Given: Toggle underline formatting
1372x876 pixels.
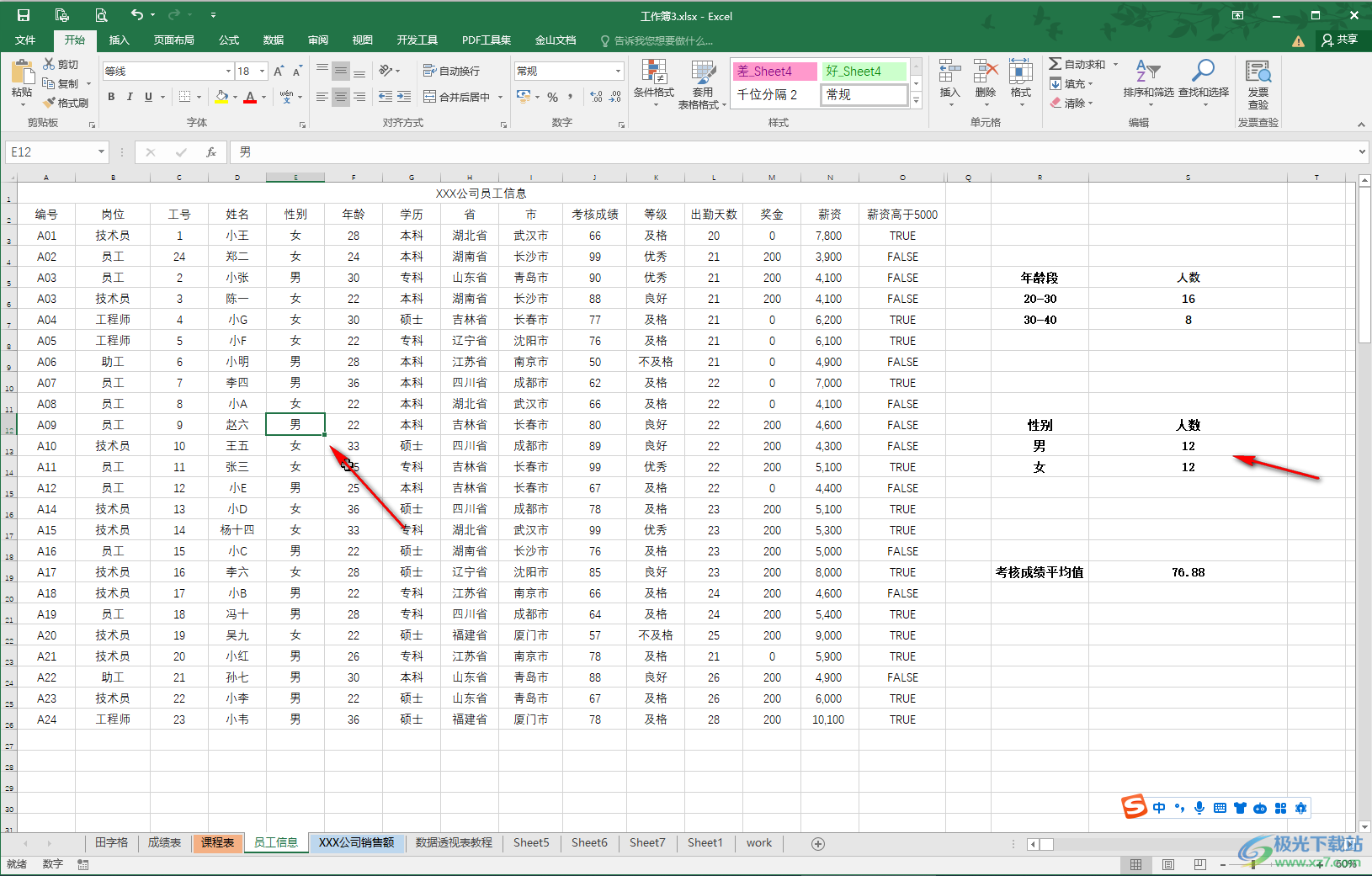Looking at the screenshot, I should (x=149, y=97).
